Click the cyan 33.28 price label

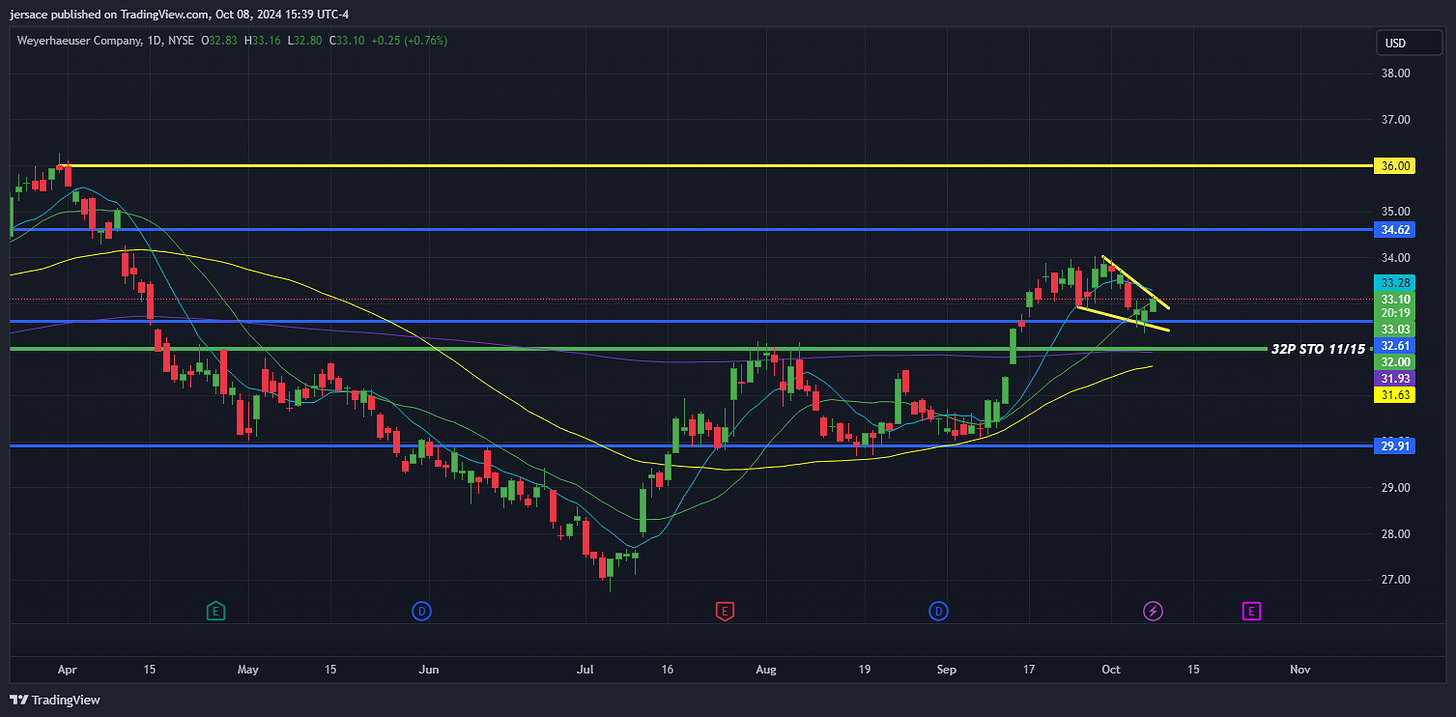1395,283
